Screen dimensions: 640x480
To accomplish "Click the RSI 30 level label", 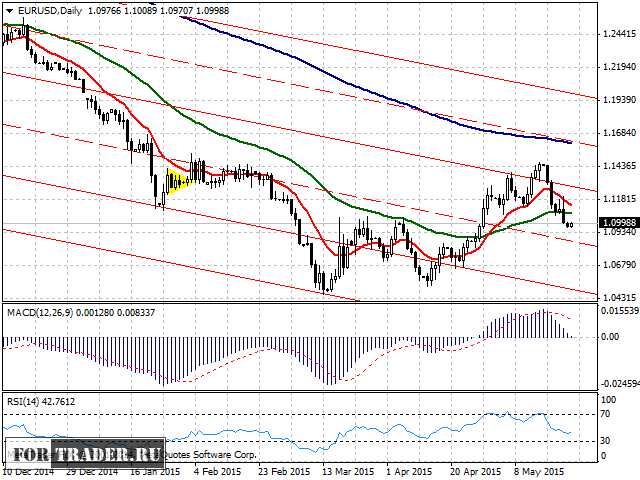I will click(x=605, y=440).
